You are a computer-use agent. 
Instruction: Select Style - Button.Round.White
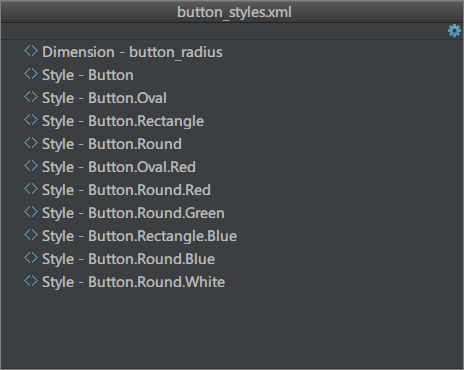(x=134, y=282)
